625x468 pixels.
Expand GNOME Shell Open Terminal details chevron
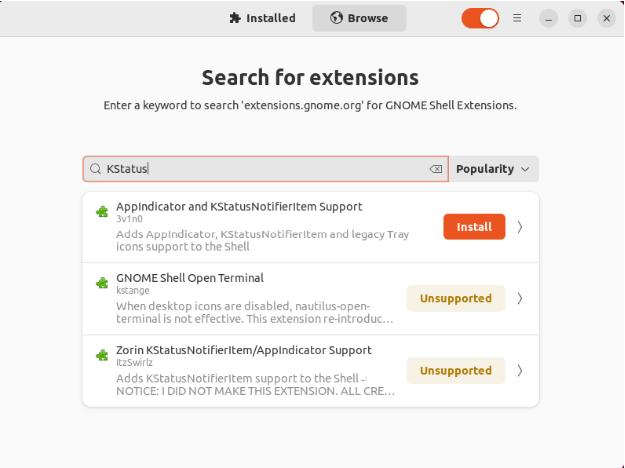(520, 298)
